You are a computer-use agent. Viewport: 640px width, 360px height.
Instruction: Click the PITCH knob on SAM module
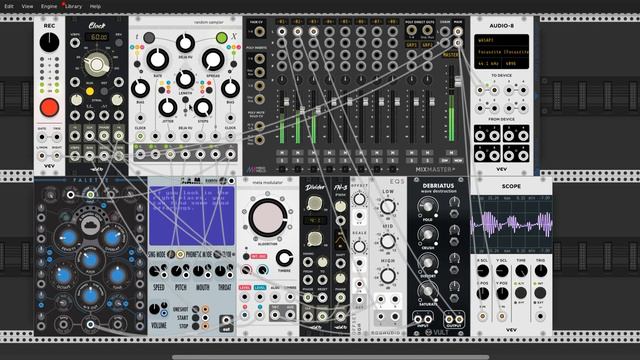click(176, 271)
